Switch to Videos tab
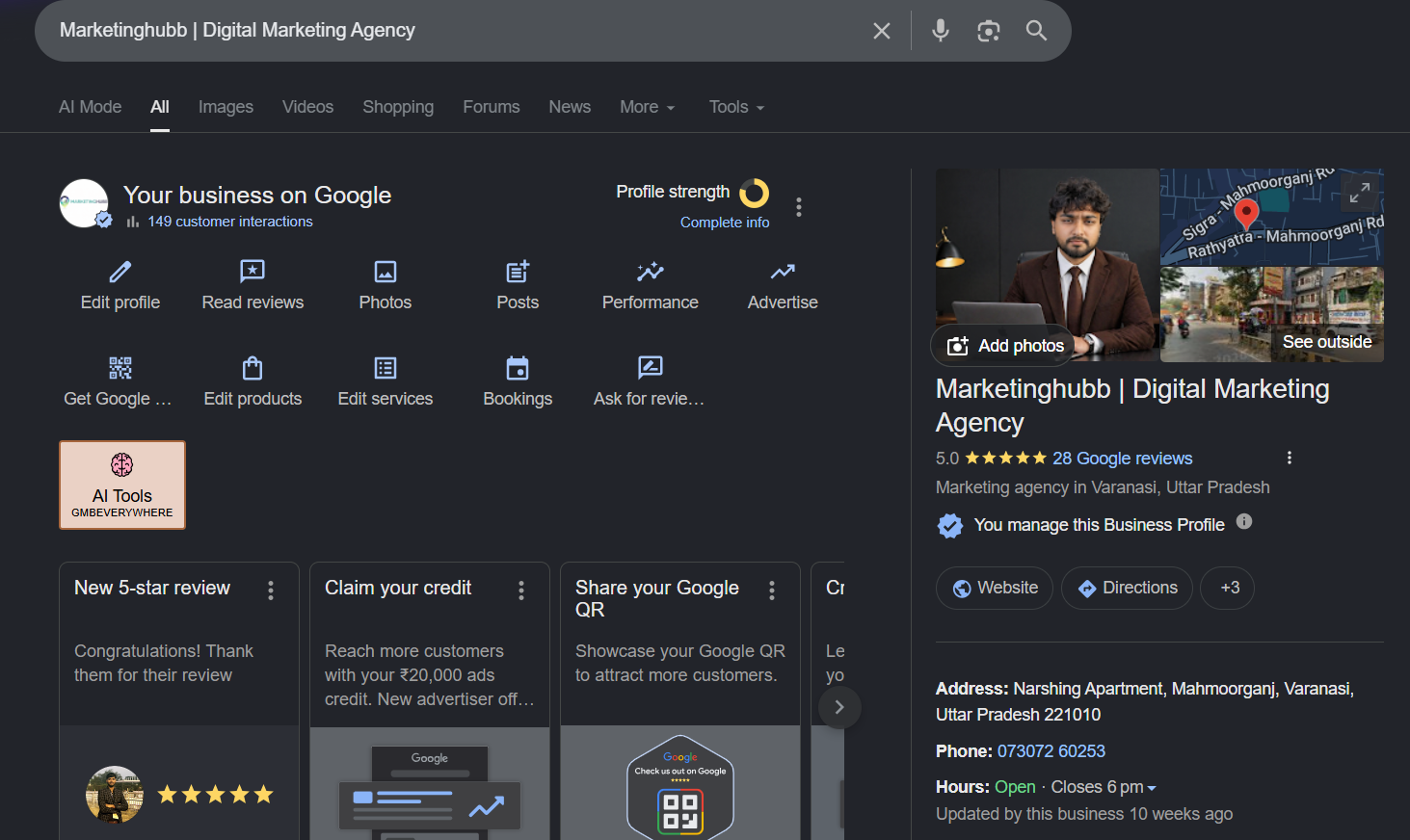Image resolution: width=1410 pixels, height=840 pixels. pyautogui.click(x=307, y=107)
